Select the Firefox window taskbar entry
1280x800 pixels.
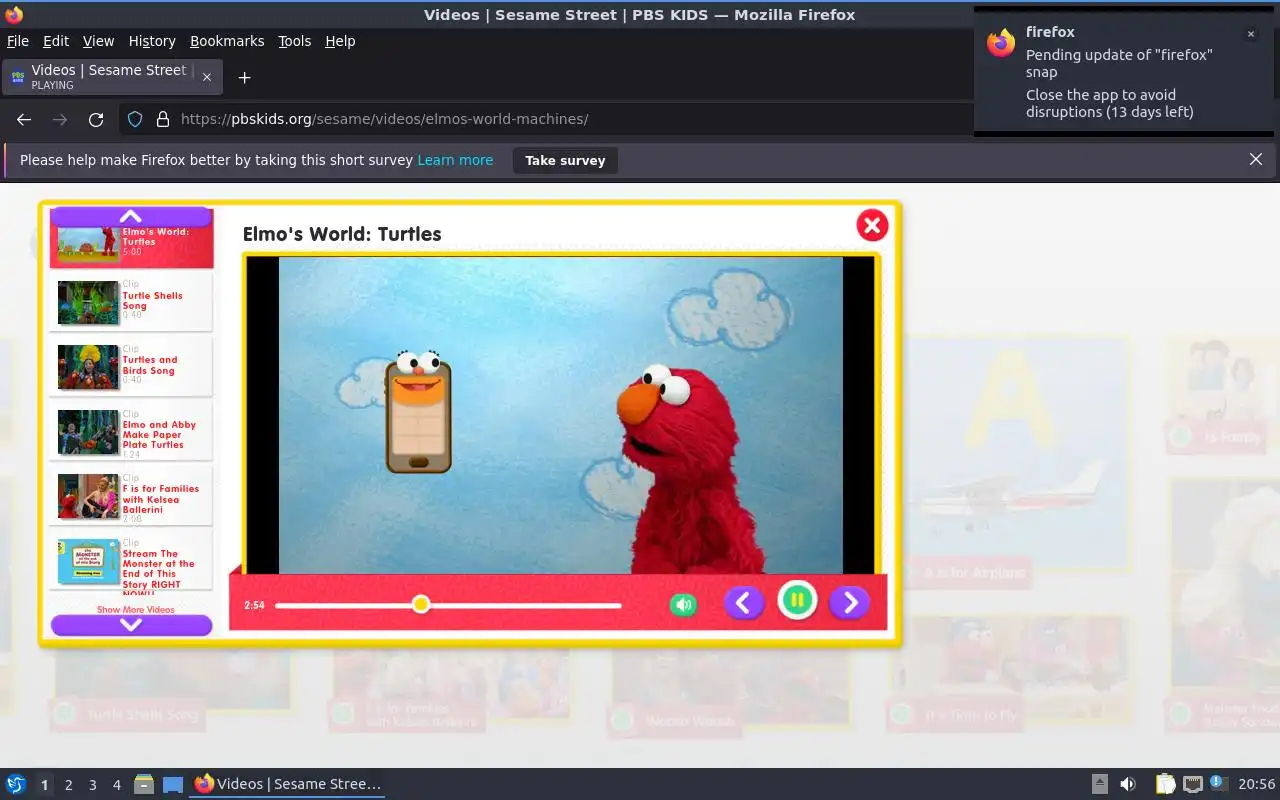[288, 784]
